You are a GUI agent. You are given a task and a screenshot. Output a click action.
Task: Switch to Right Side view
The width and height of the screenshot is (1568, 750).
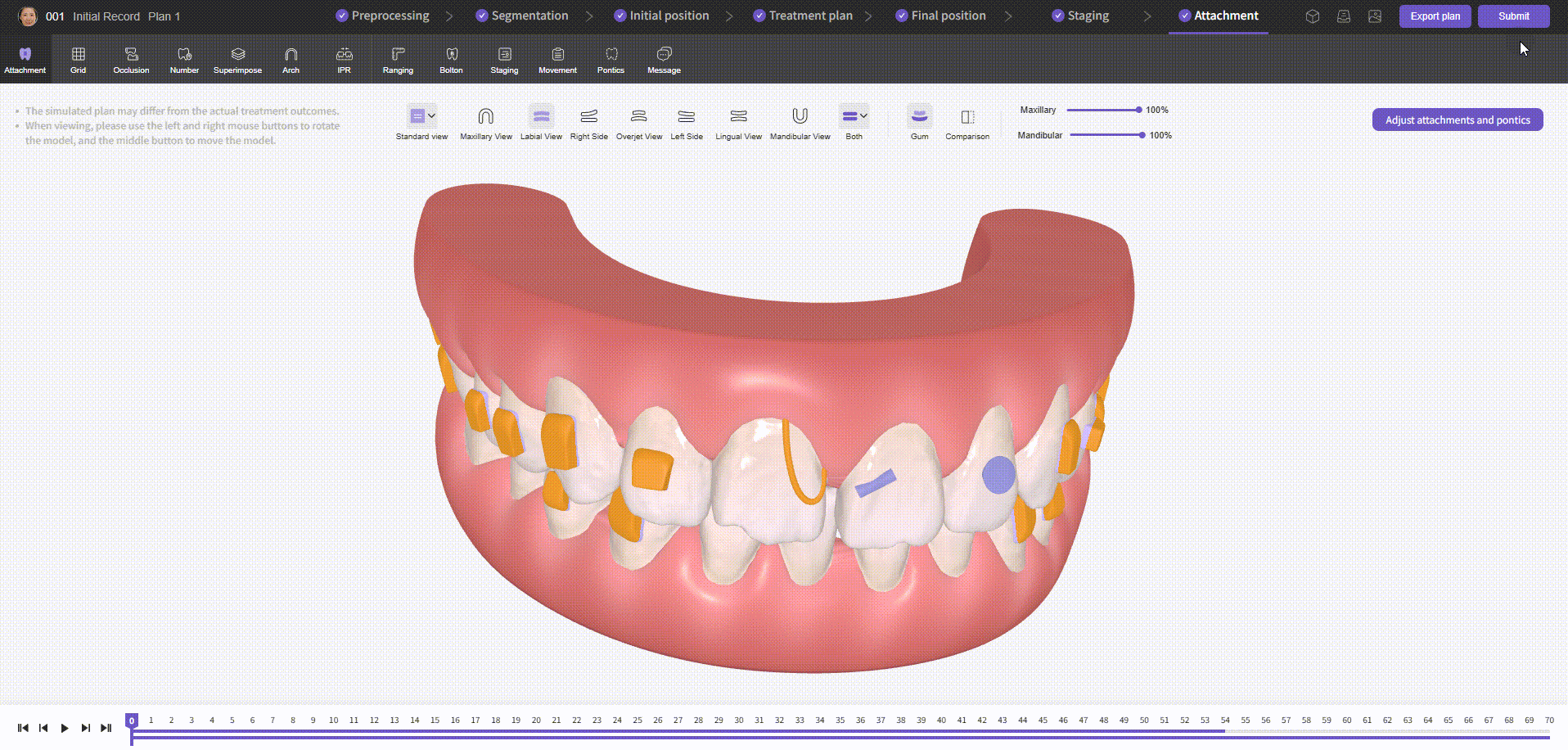coord(588,124)
